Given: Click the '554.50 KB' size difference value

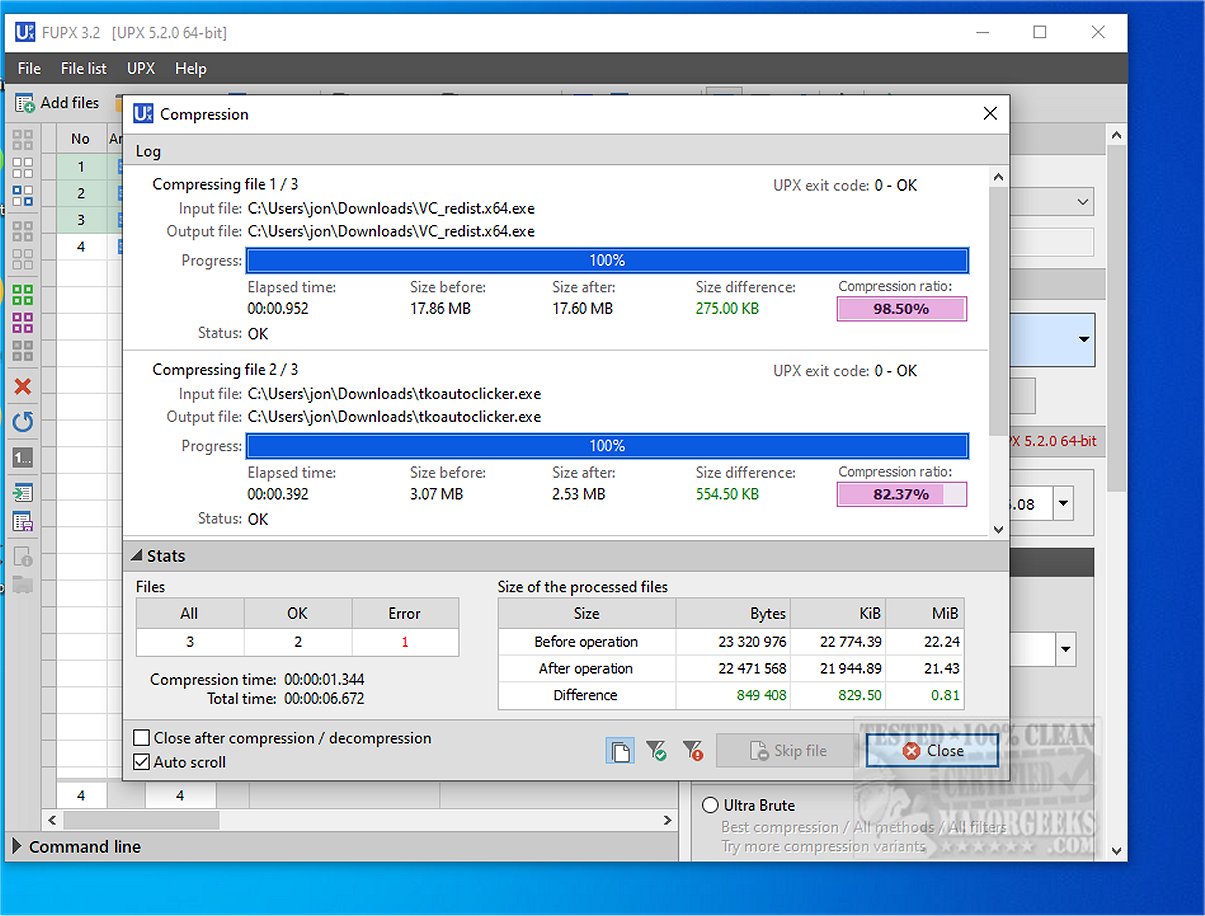Looking at the screenshot, I should click(727, 494).
